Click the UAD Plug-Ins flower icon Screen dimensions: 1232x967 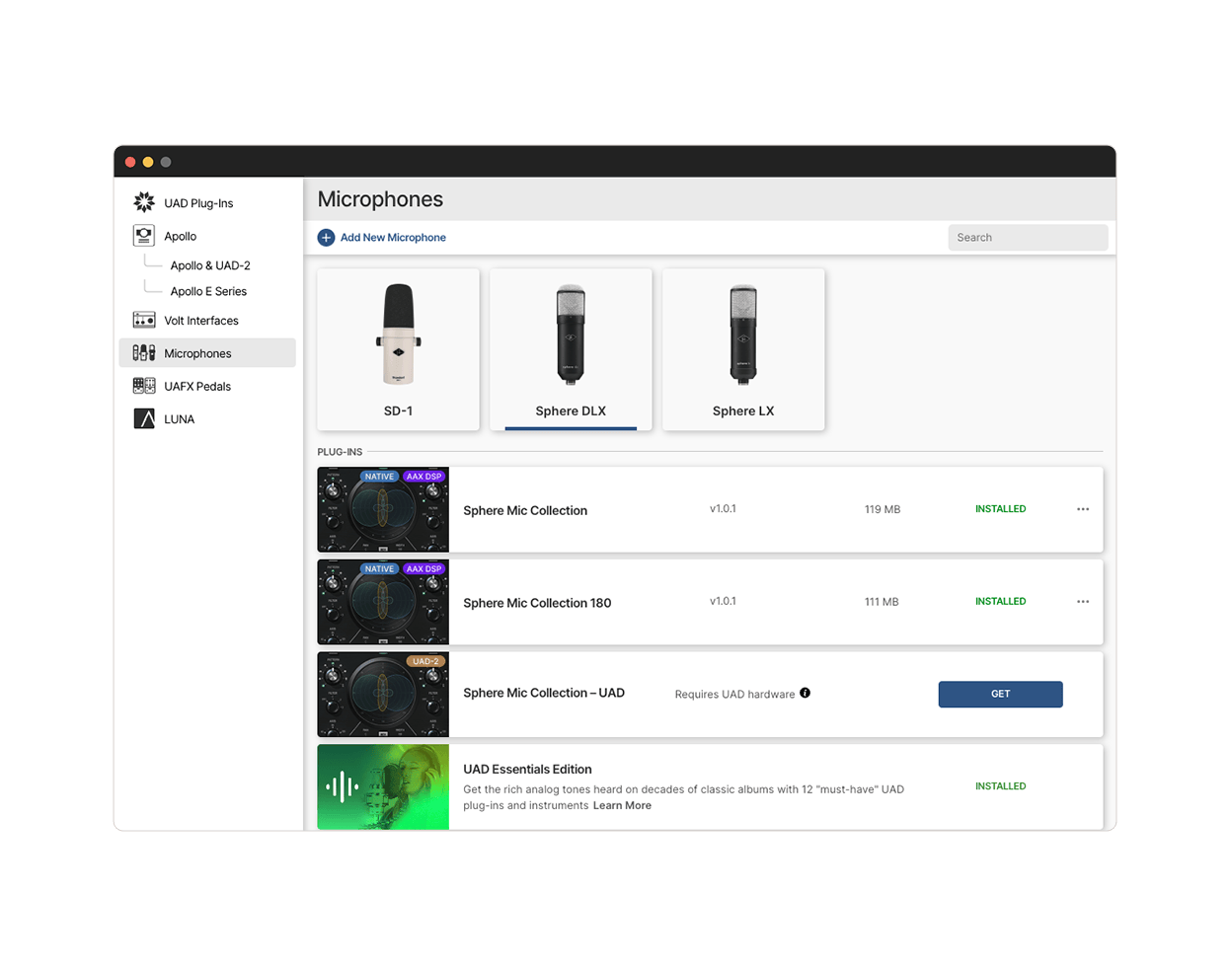coord(144,203)
